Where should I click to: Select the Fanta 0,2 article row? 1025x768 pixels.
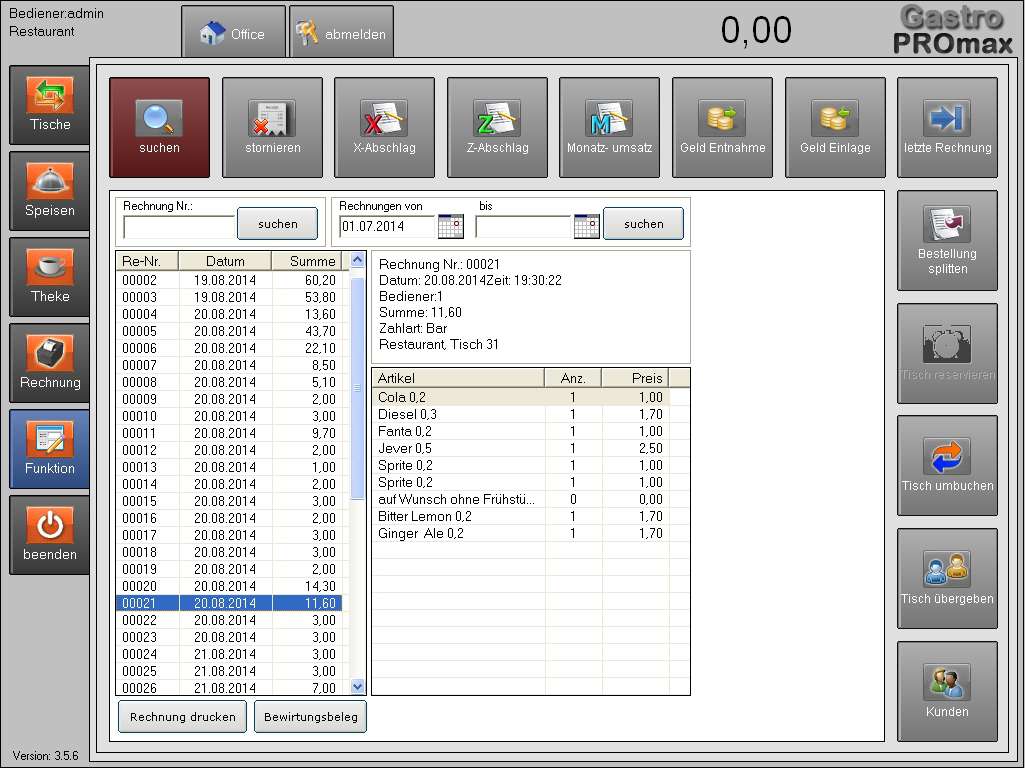(x=521, y=431)
